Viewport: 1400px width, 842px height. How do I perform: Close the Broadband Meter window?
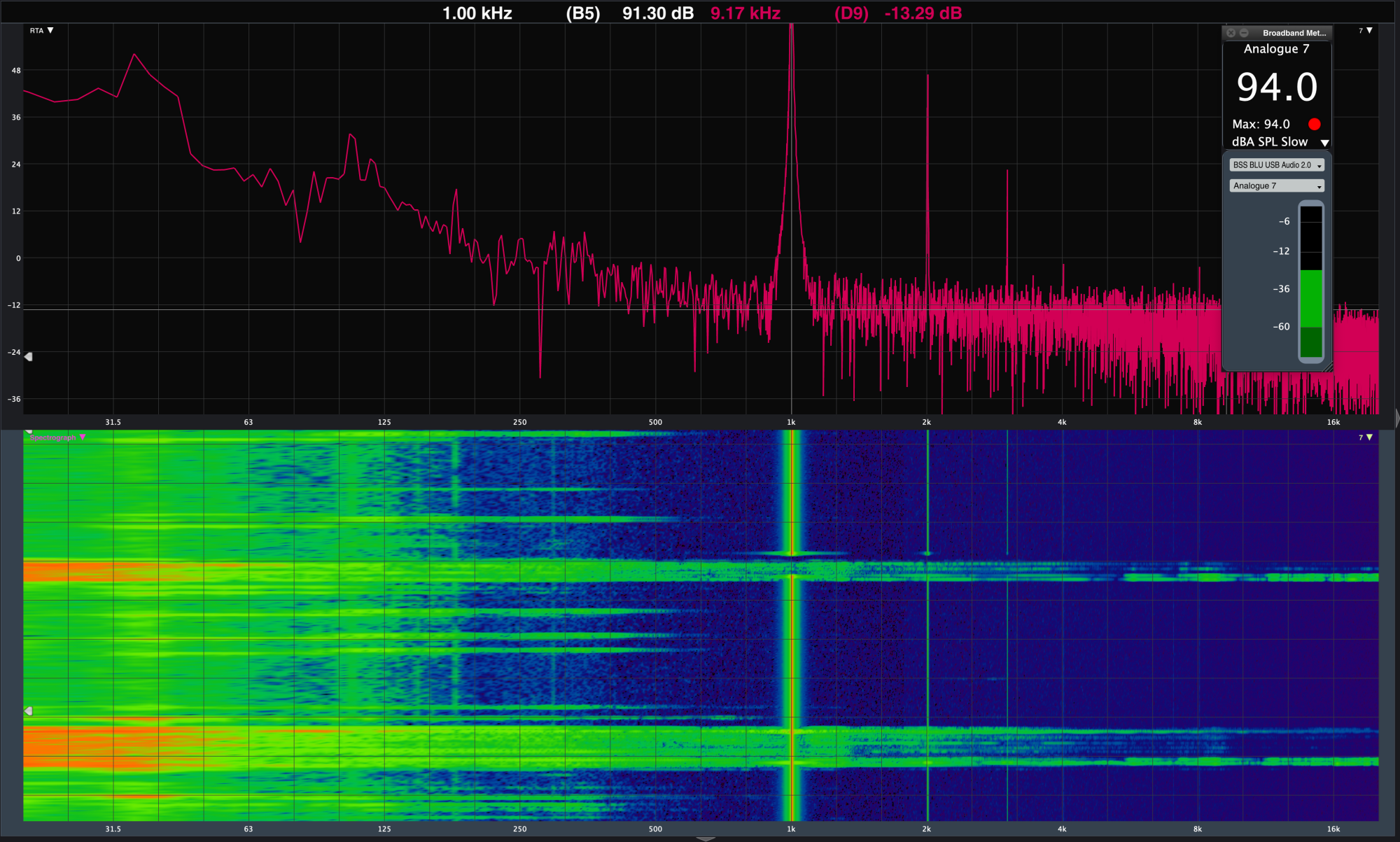1231,33
